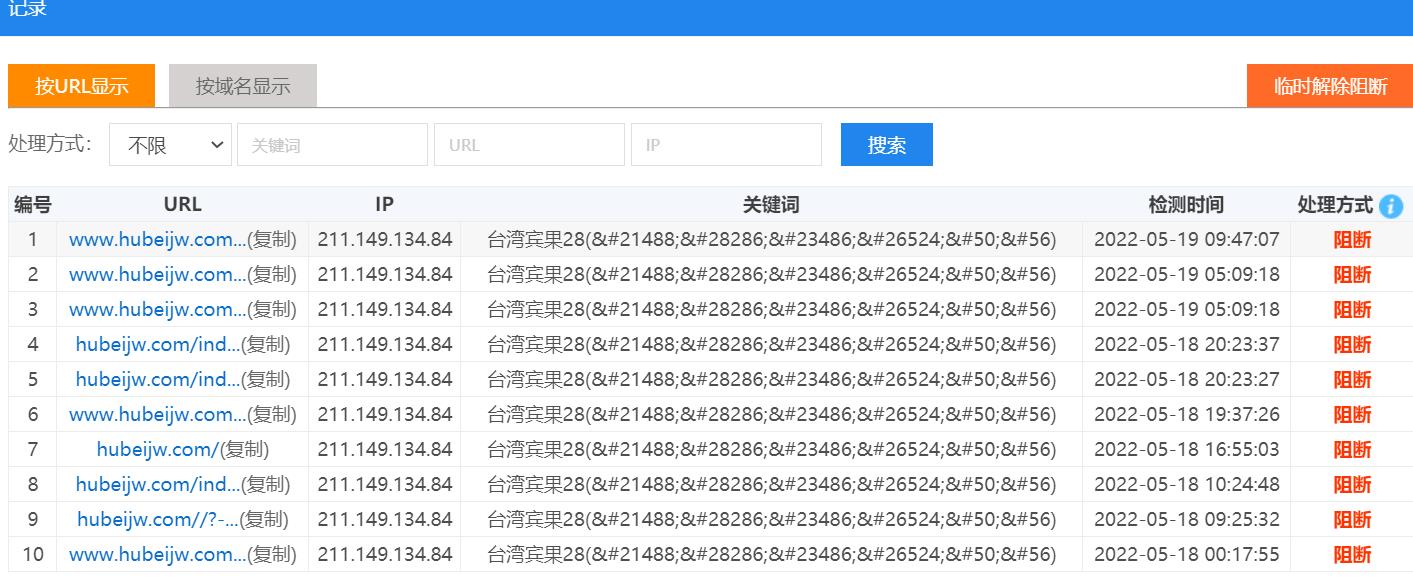The height and width of the screenshot is (587, 1413).
Task: Click the IP input field
Action: pos(726,144)
